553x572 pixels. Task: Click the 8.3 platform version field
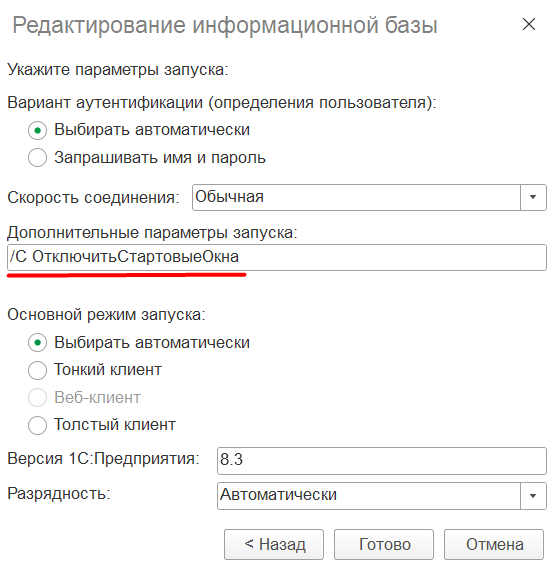382,461
